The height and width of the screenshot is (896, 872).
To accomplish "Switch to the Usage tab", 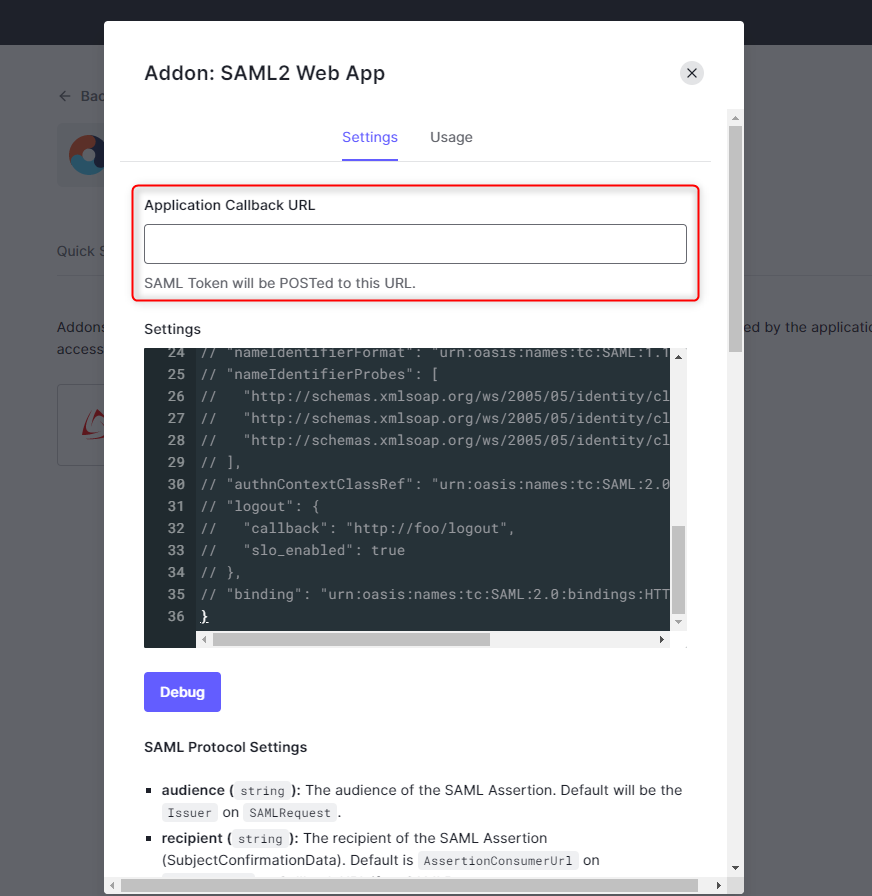I will click(451, 138).
